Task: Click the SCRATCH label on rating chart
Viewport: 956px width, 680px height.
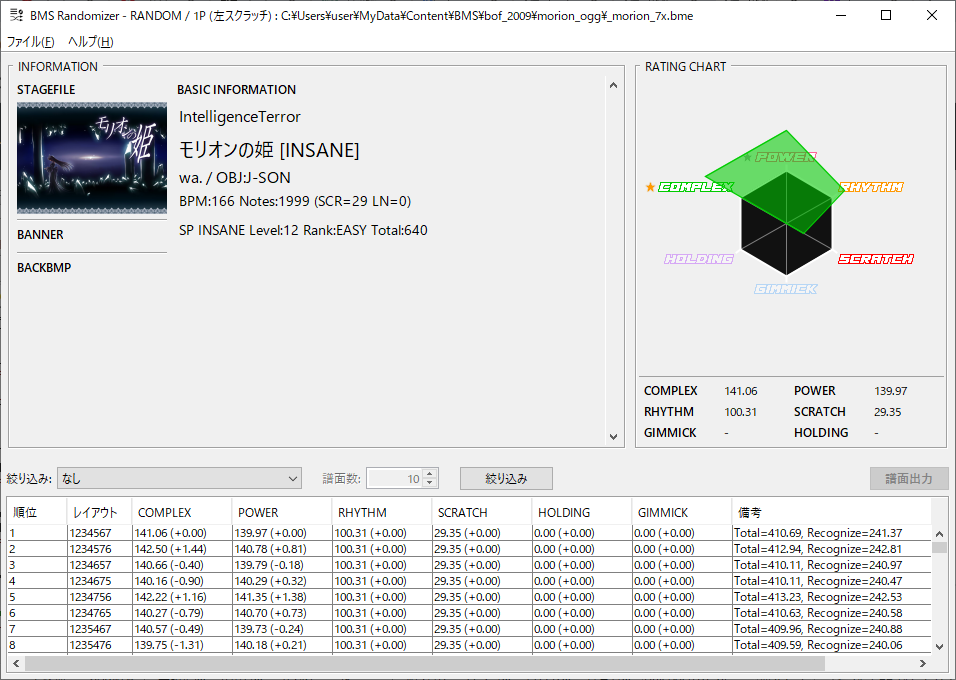Action: coord(876,259)
